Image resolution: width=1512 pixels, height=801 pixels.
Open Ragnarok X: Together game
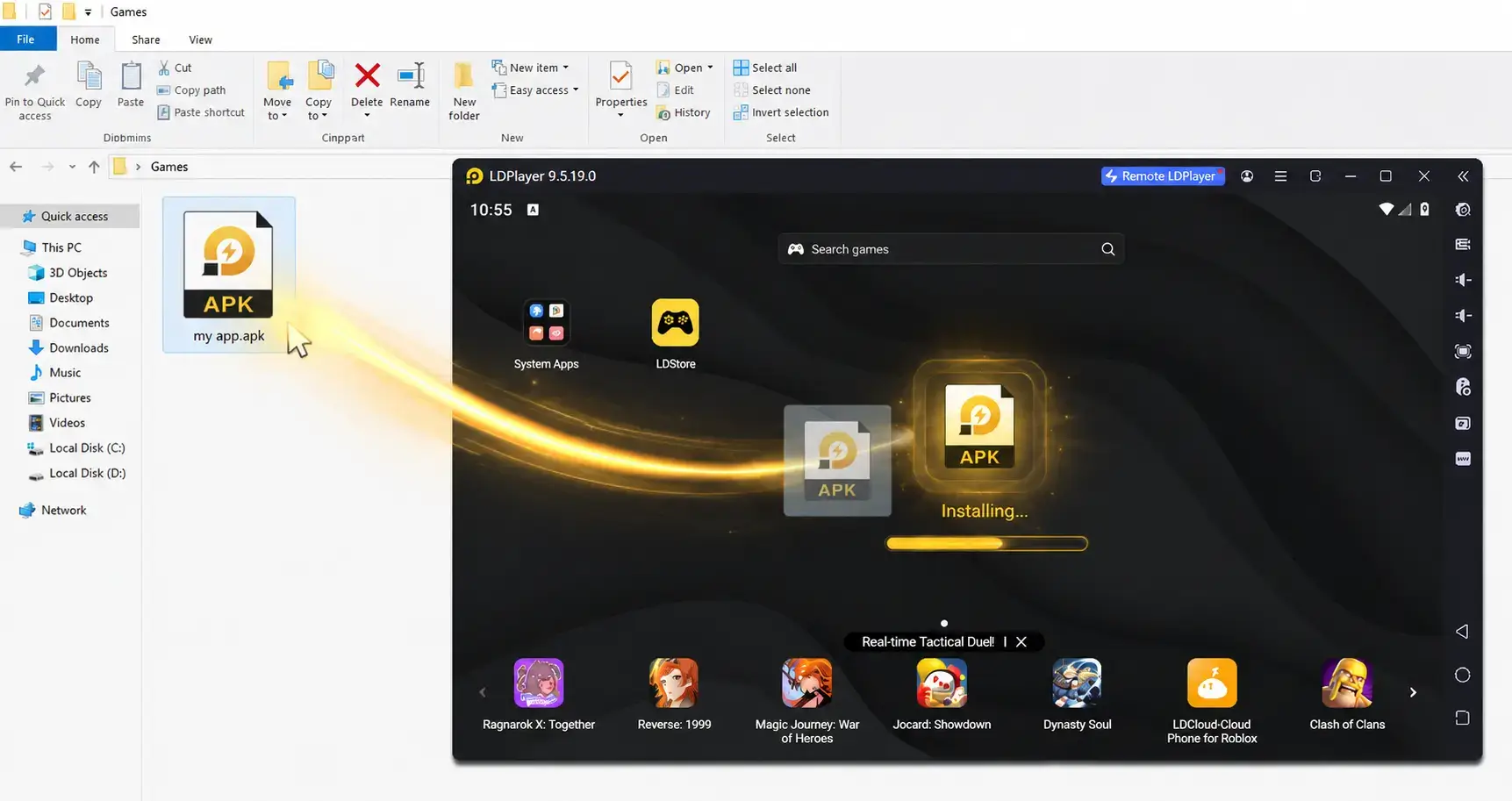tap(538, 683)
